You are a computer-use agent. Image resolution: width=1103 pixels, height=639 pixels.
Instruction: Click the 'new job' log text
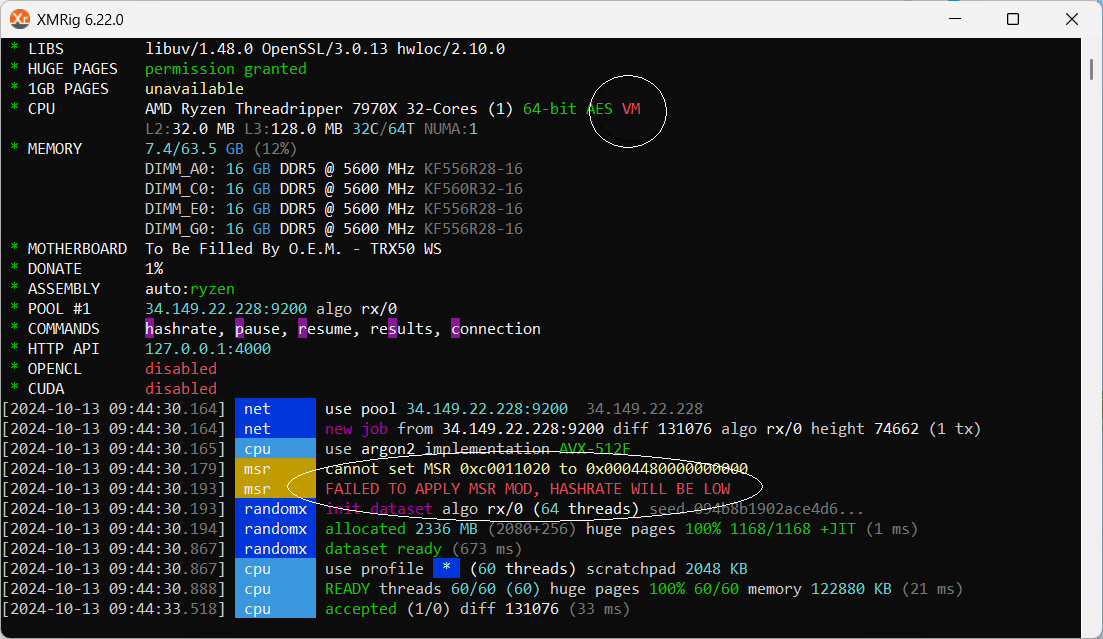point(356,429)
